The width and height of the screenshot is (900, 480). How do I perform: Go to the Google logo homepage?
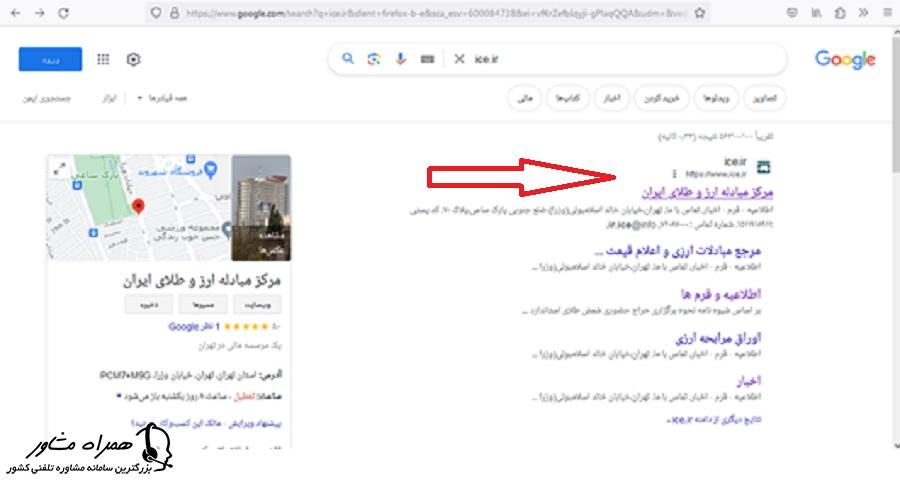point(845,59)
